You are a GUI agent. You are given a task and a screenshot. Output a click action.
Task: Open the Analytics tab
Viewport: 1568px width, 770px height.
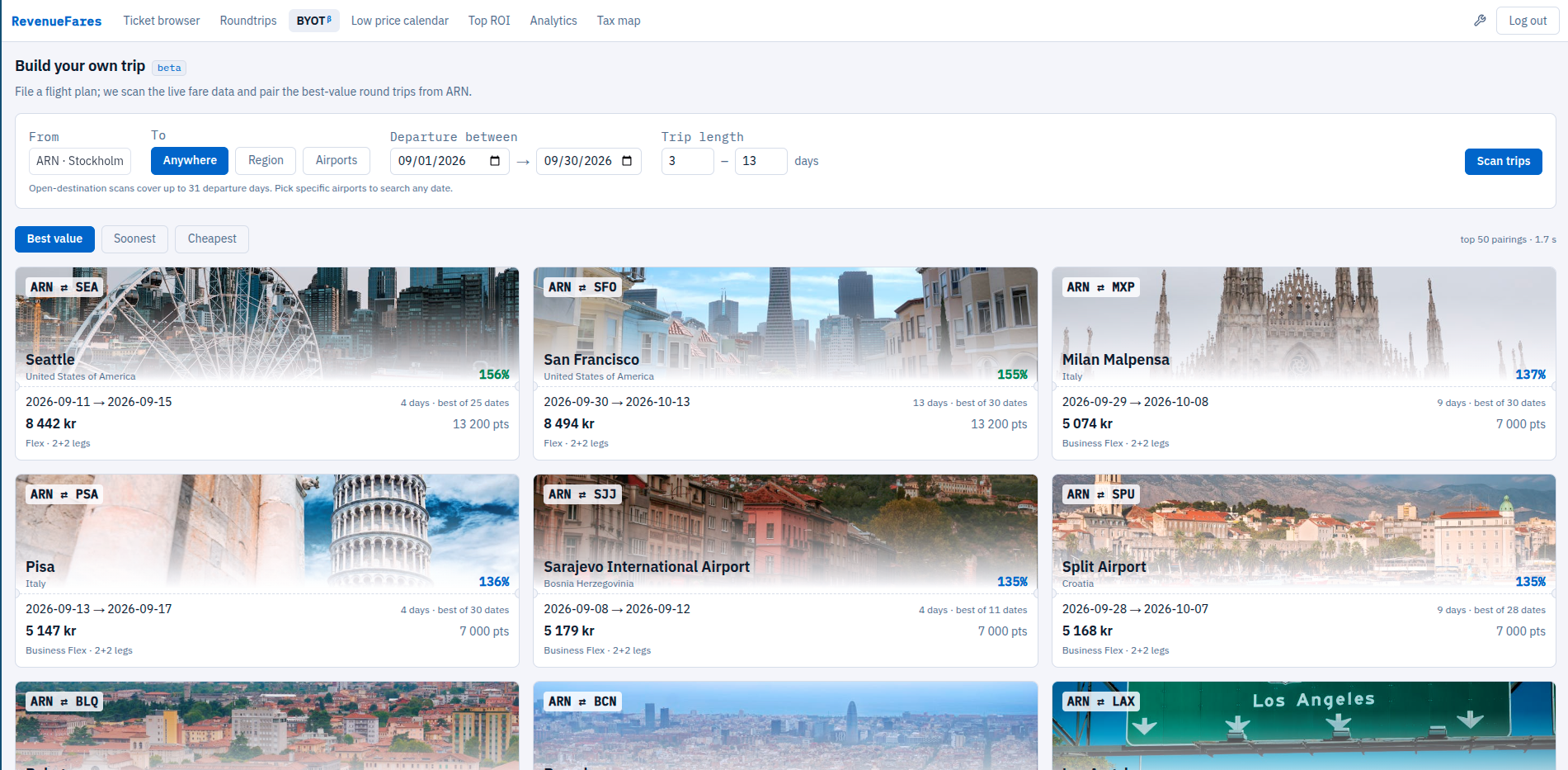pos(553,21)
